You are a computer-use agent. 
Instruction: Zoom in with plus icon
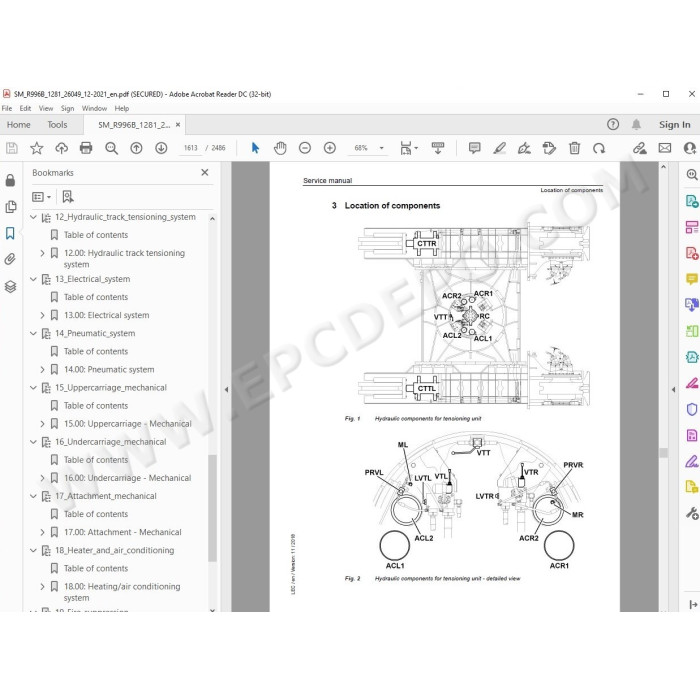[329, 148]
